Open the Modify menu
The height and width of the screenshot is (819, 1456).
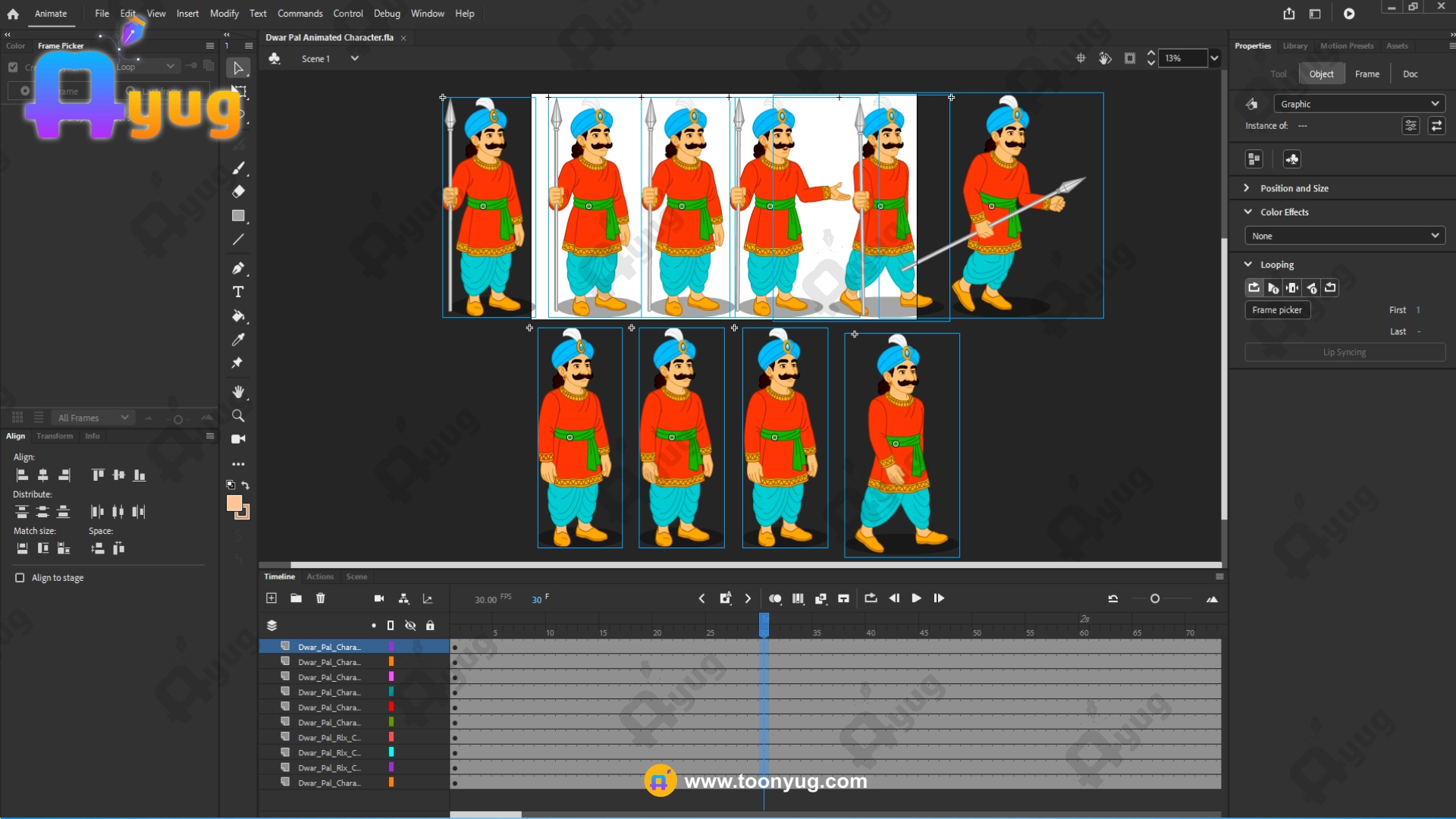coord(224,14)
